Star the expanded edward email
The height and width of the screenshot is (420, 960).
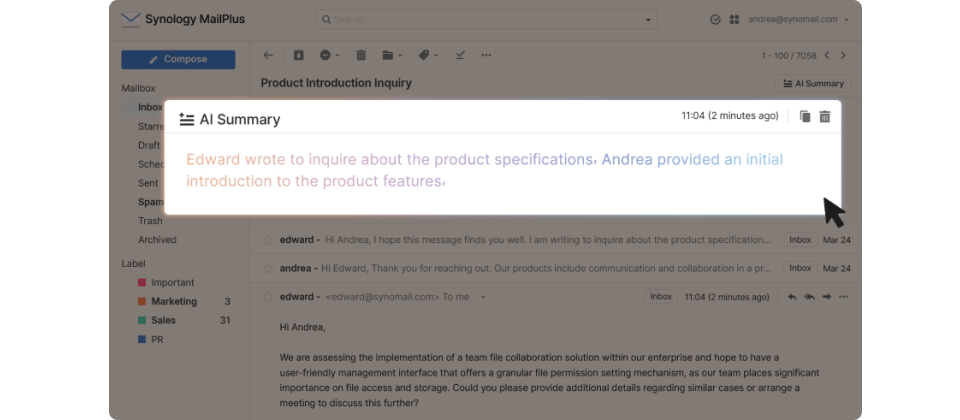coord(268,297)
